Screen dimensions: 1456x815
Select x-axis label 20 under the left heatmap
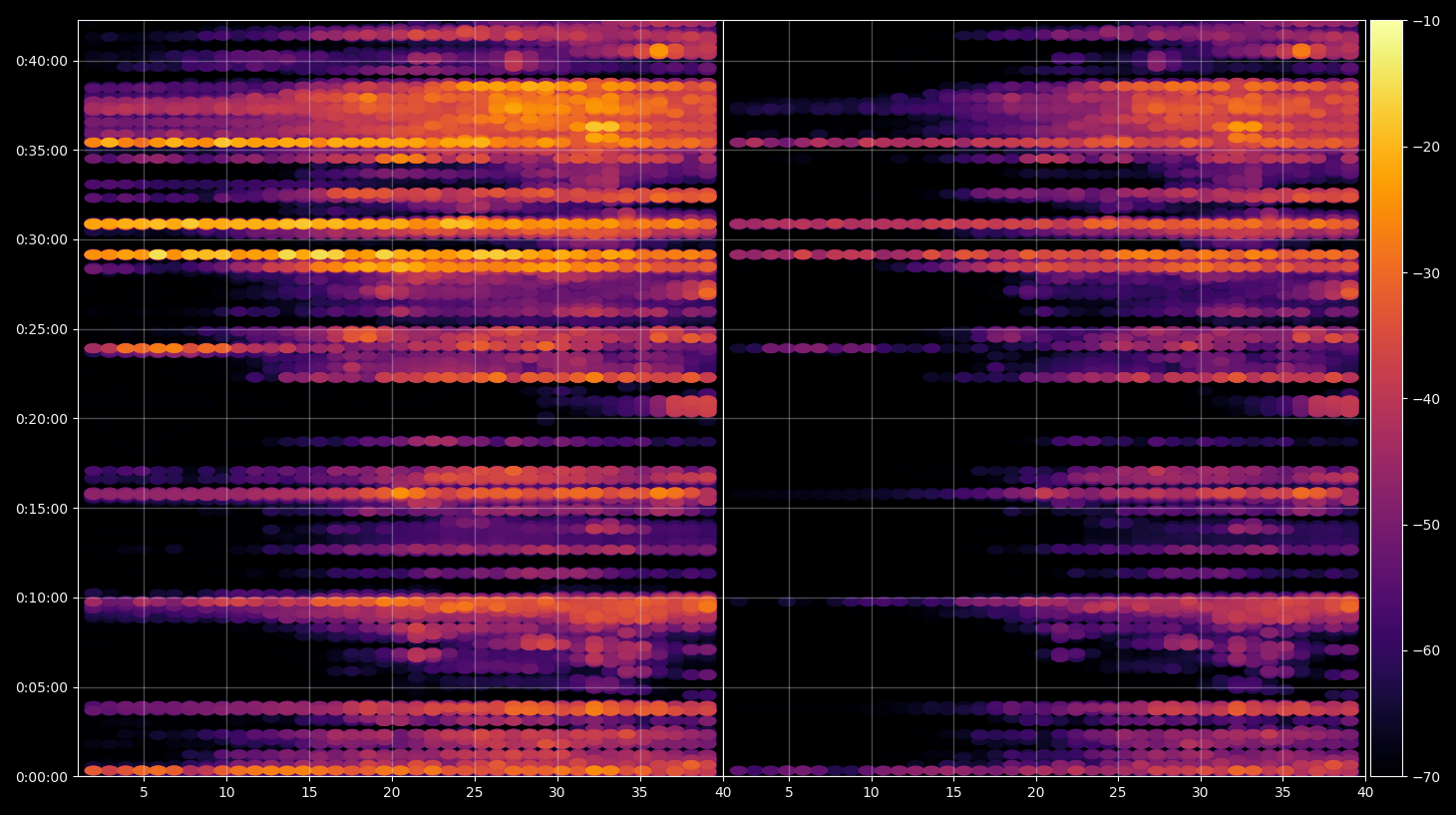pos(391,793)
